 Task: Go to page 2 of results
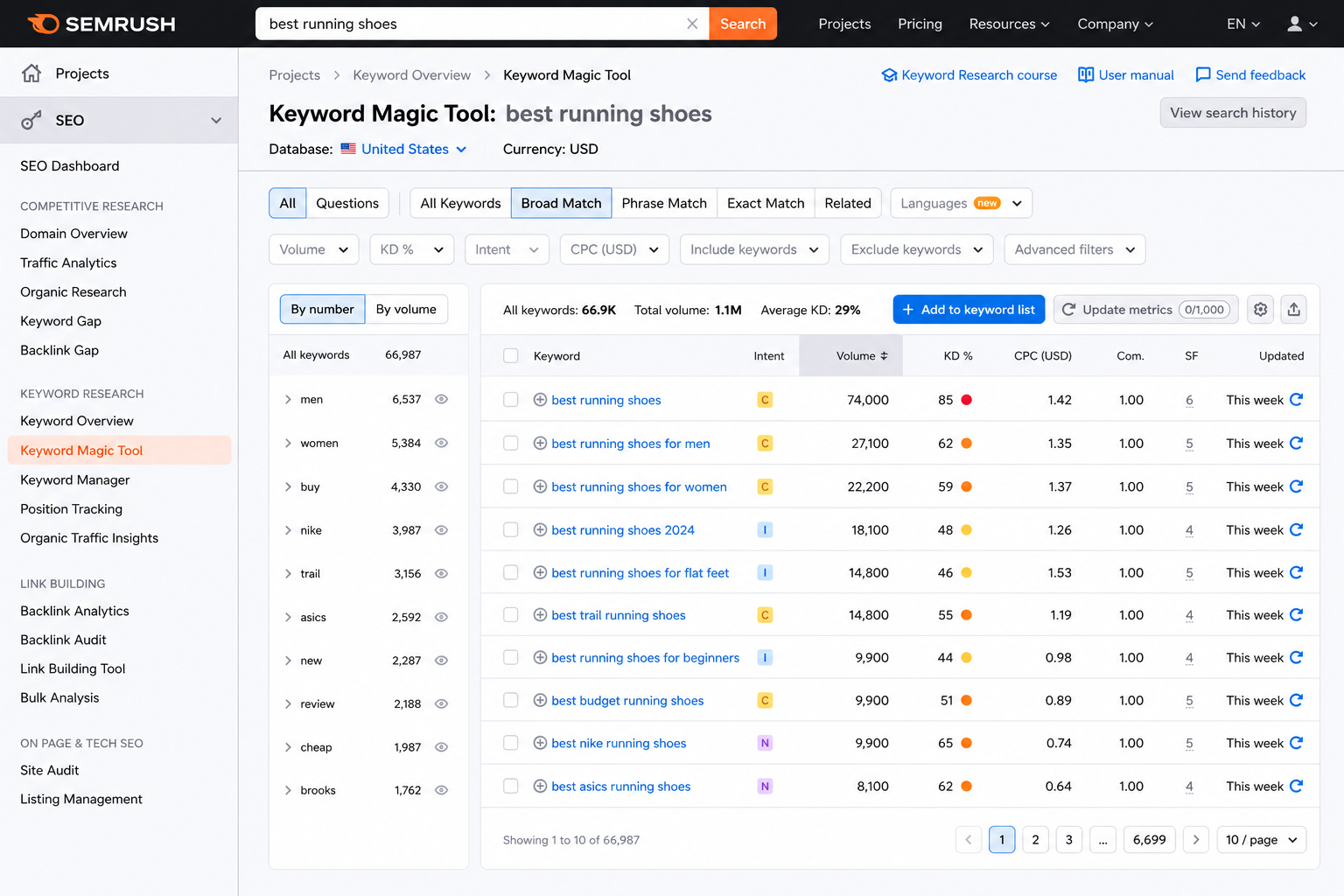point(1035,839)
